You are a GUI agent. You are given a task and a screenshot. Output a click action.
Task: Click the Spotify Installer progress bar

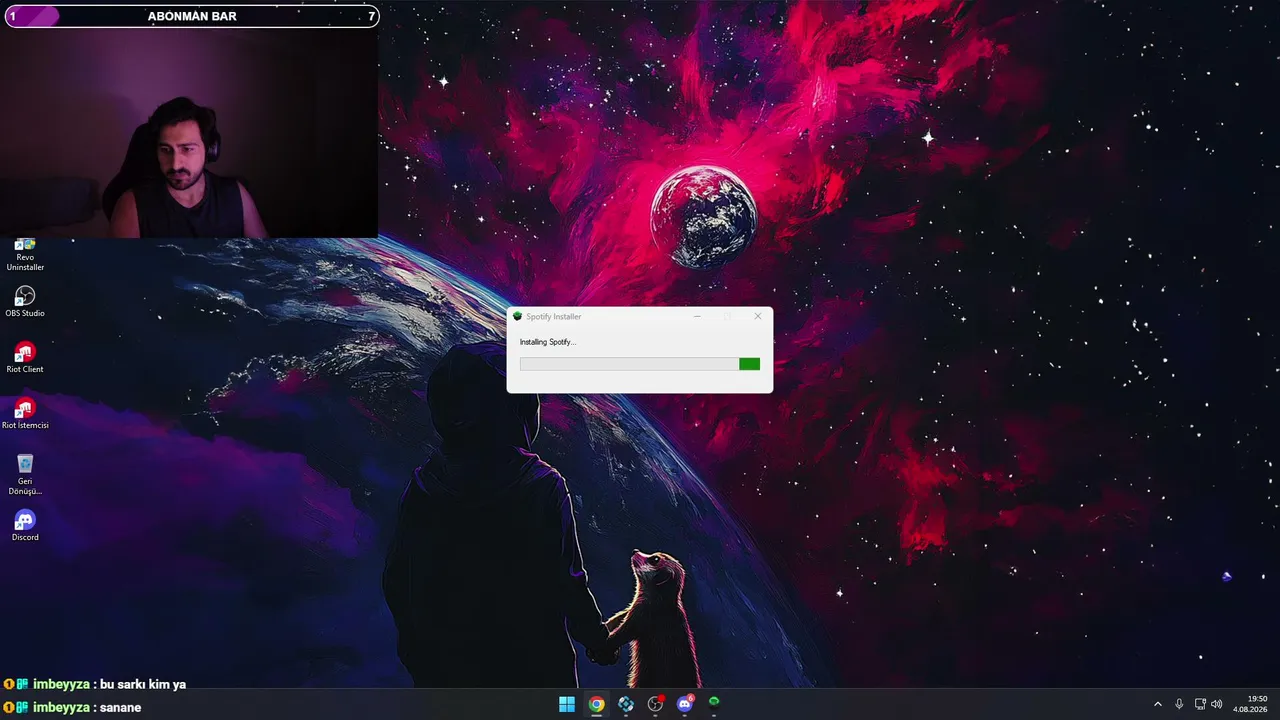(640, 364)
